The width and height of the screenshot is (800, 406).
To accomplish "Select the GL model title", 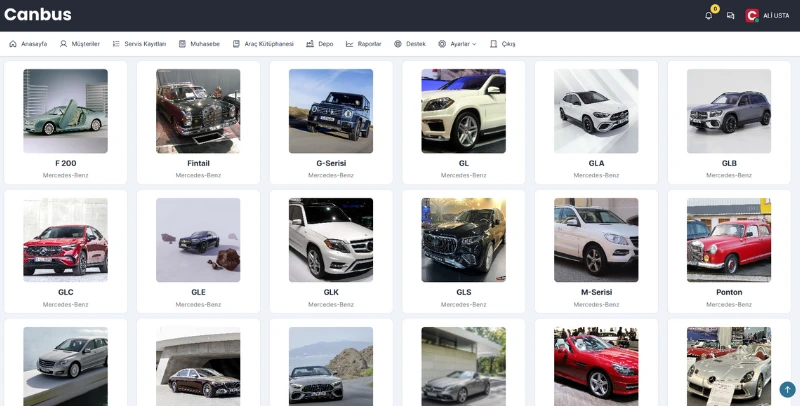I will point(463,163).
